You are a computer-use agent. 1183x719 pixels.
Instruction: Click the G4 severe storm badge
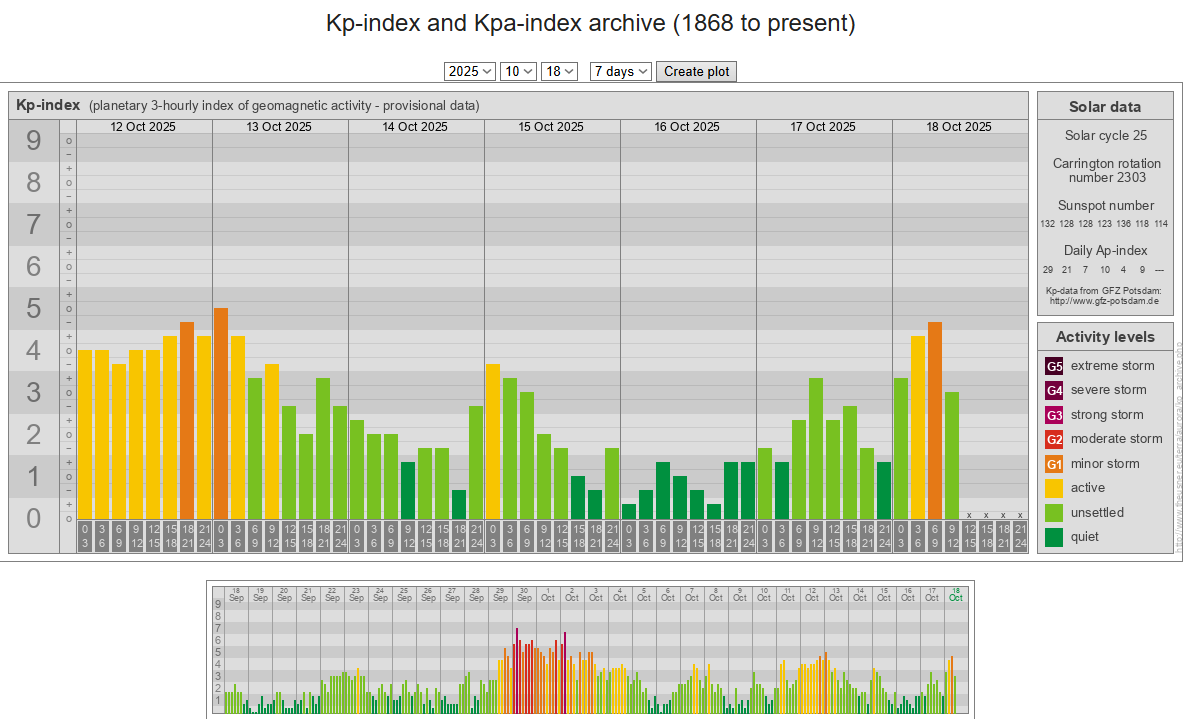coord(1054,390)
